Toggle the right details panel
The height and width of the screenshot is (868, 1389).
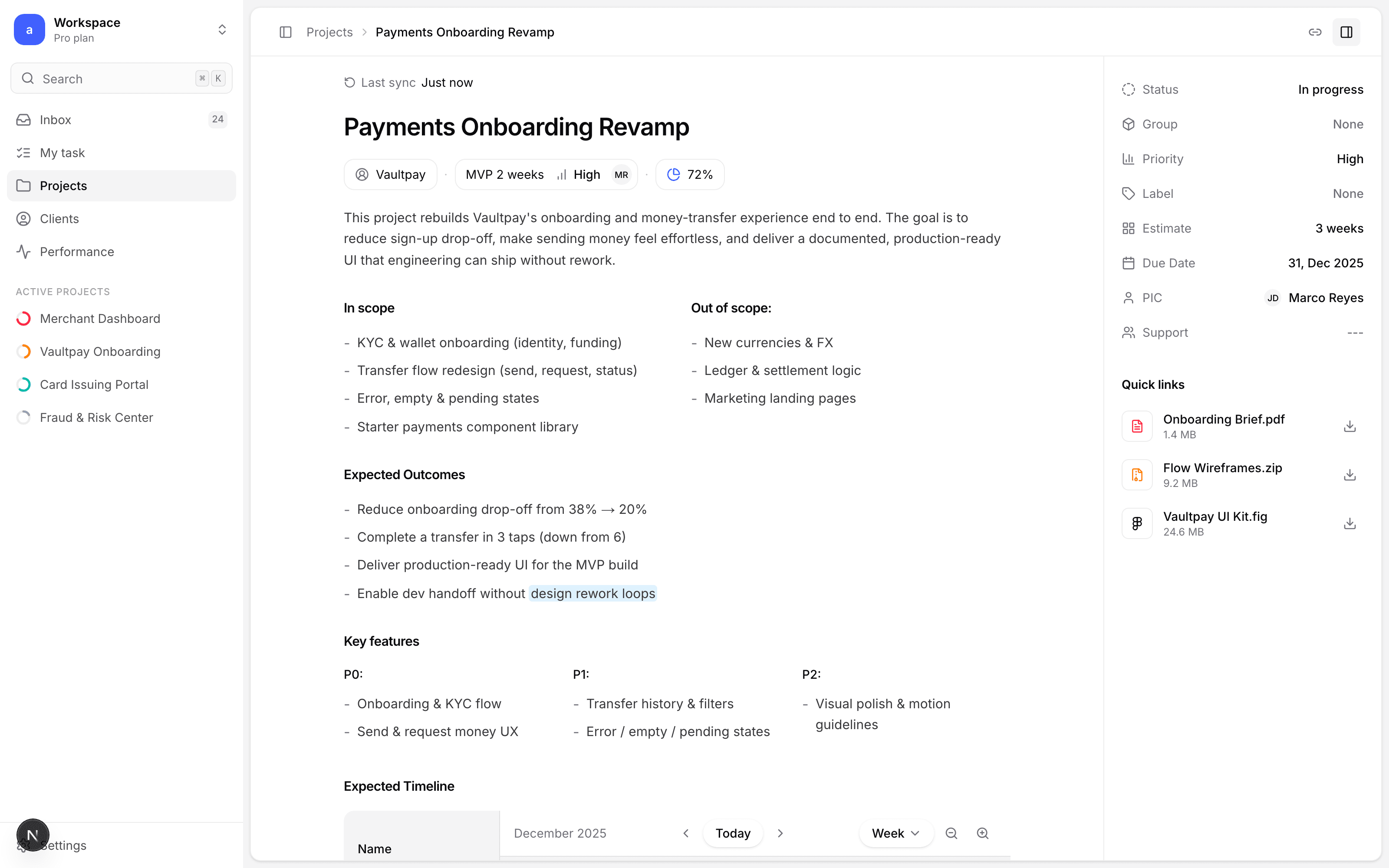click(1346, 32)
